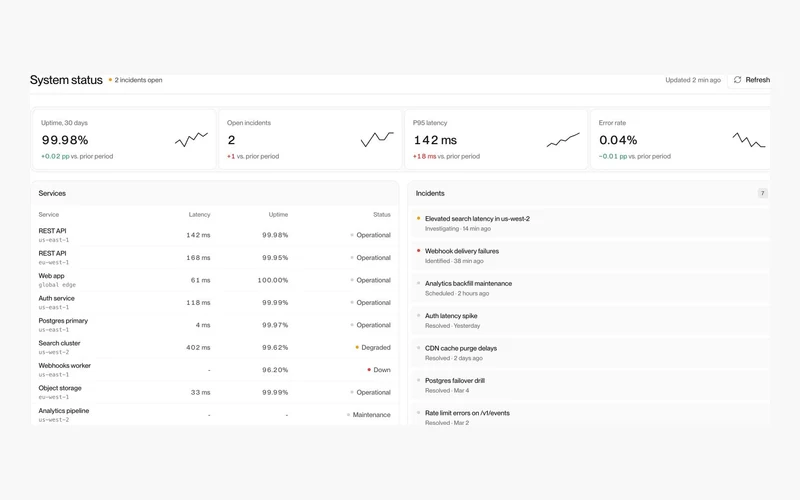
Task: Select the REST API eu-west-1 service row name
Action: 53,253
